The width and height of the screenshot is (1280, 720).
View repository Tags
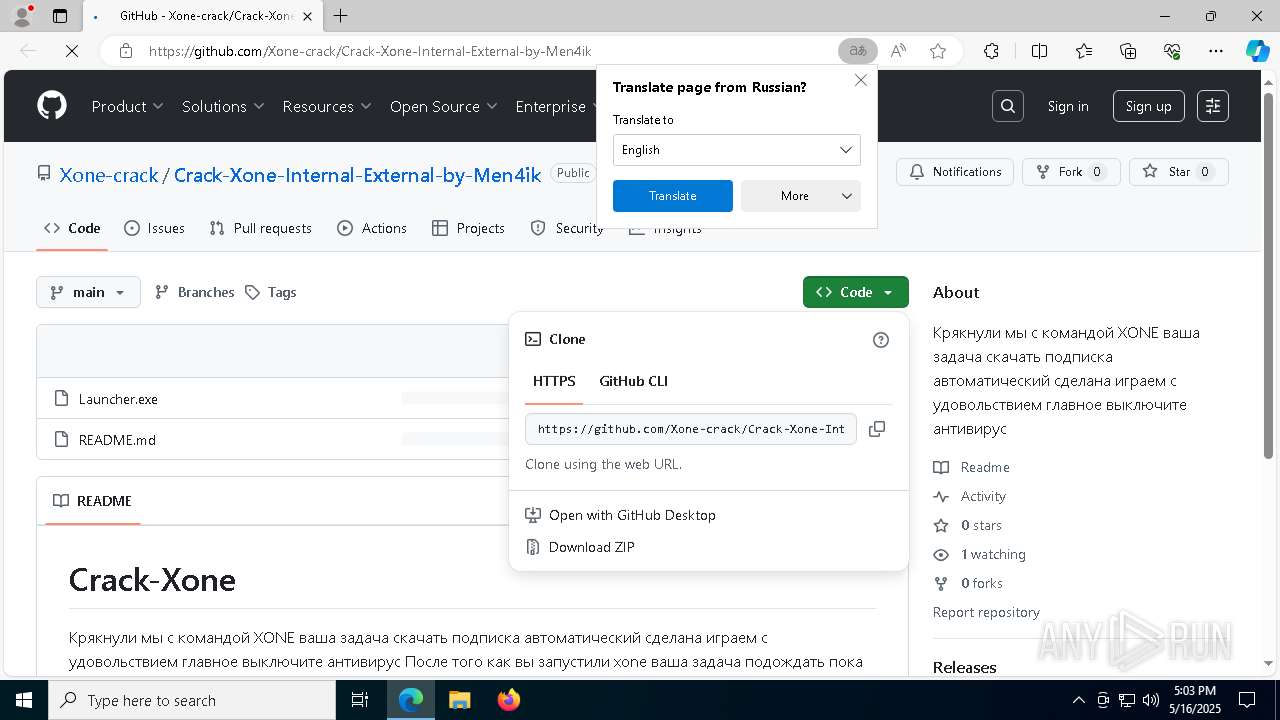[x=271, y=292]
